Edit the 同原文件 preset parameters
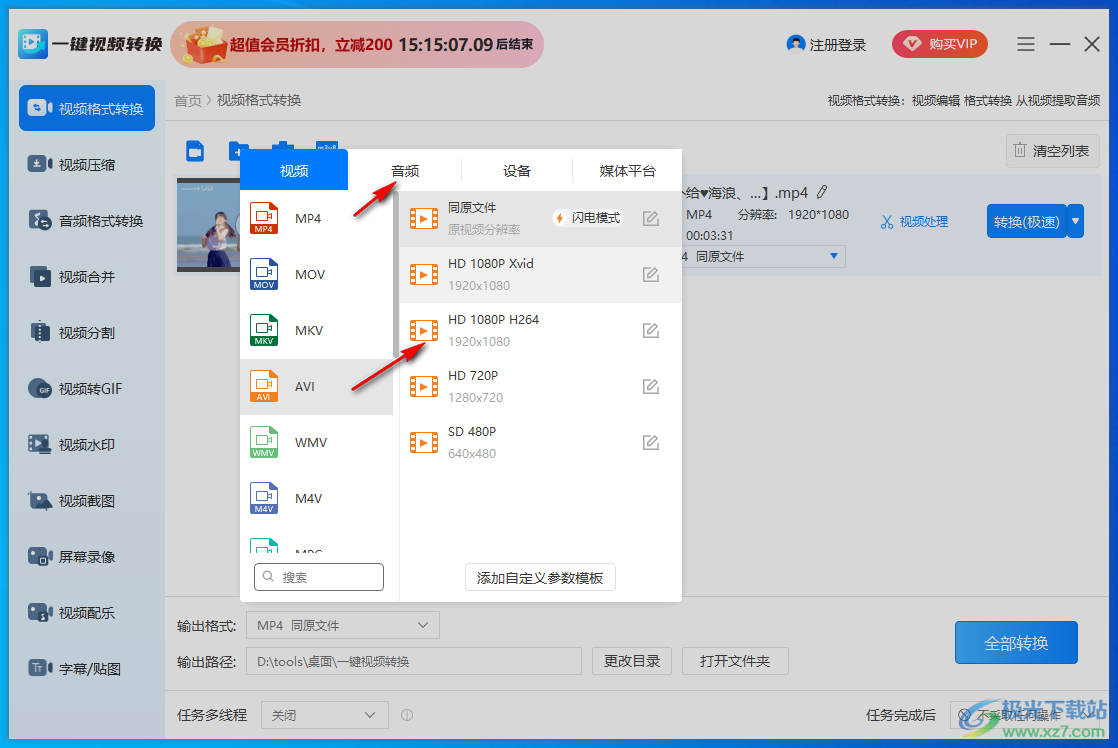 (x=650, y=218)
